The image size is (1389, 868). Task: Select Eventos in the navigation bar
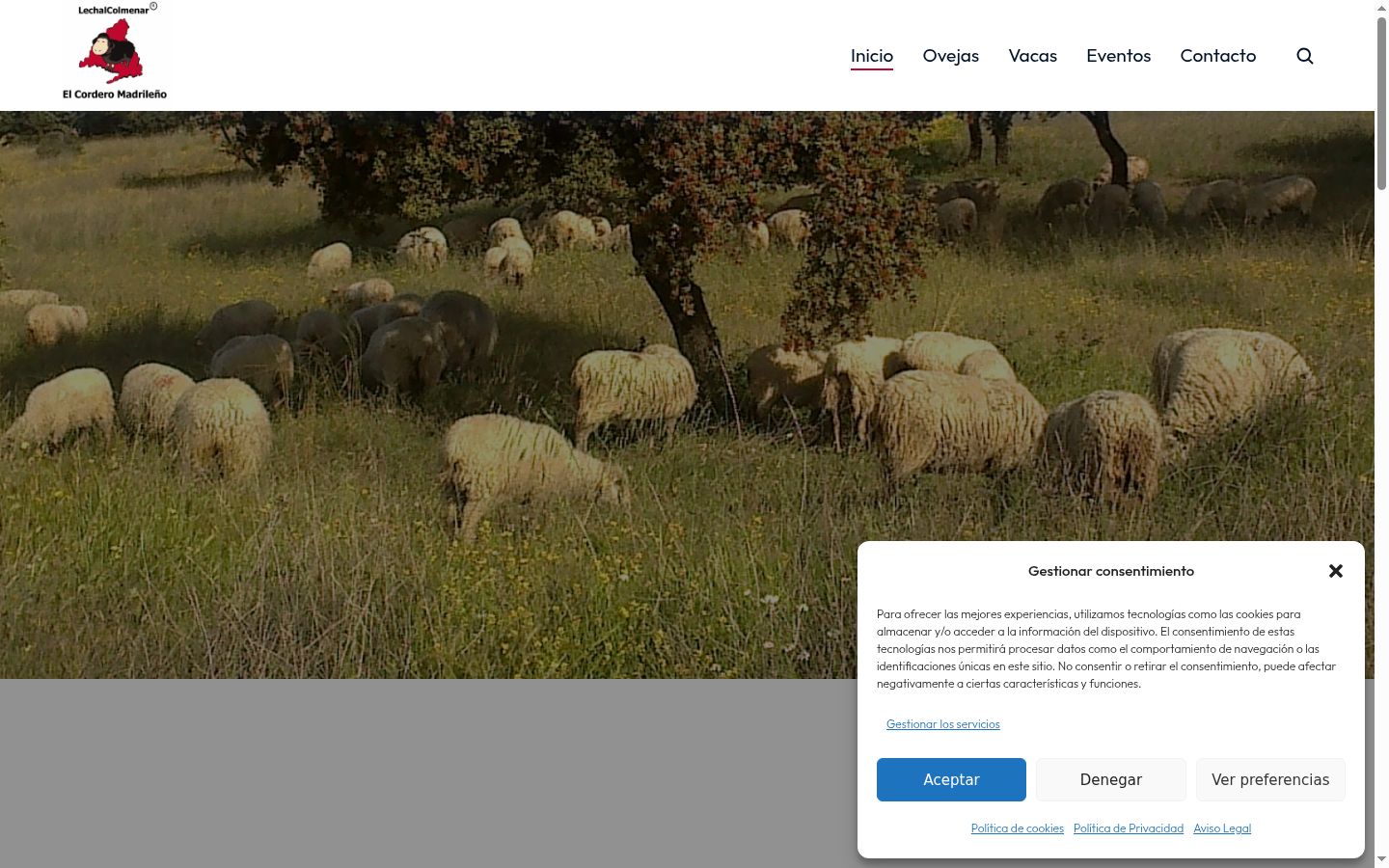coord(1119,56)
